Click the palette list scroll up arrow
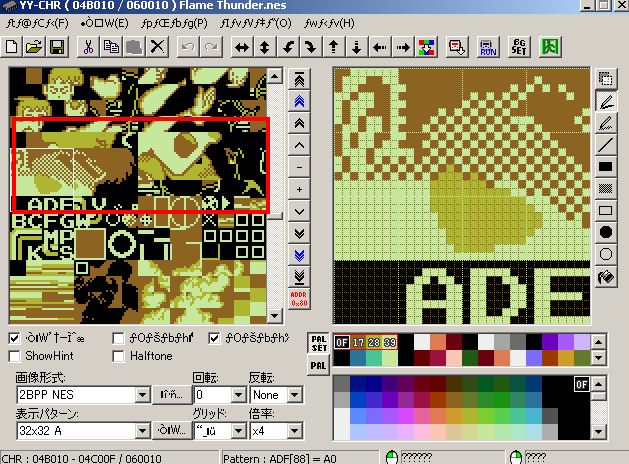Screen dimensions: 629x464 (599, 342)
